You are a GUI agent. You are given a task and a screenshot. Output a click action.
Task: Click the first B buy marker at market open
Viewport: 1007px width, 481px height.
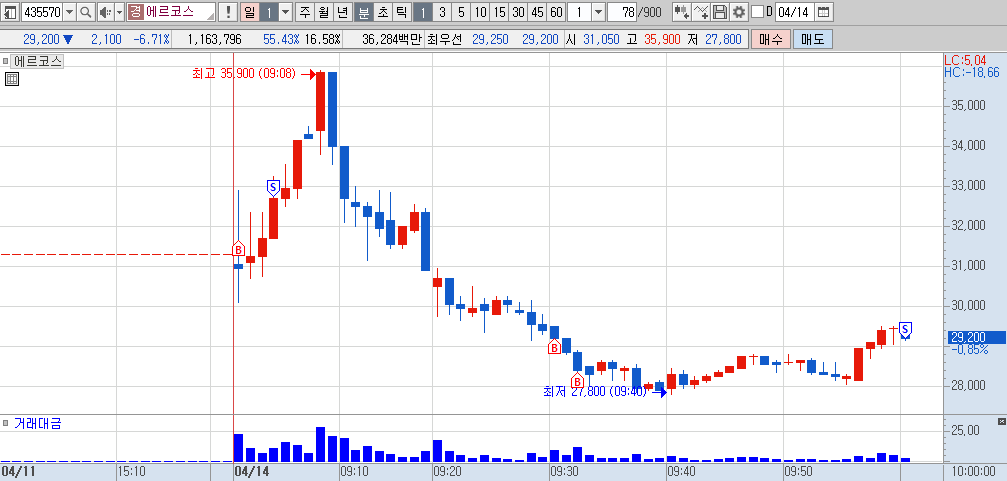point(238,249)
